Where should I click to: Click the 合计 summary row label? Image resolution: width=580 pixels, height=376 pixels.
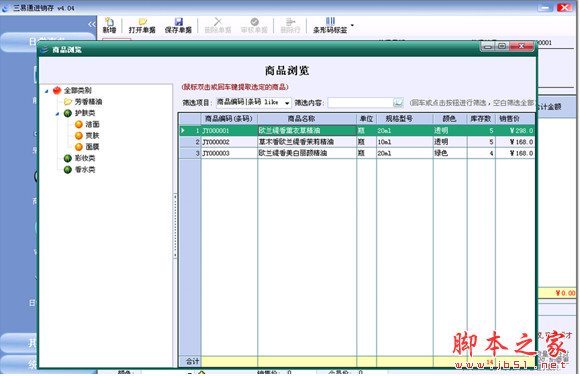[x=192, y=362]
